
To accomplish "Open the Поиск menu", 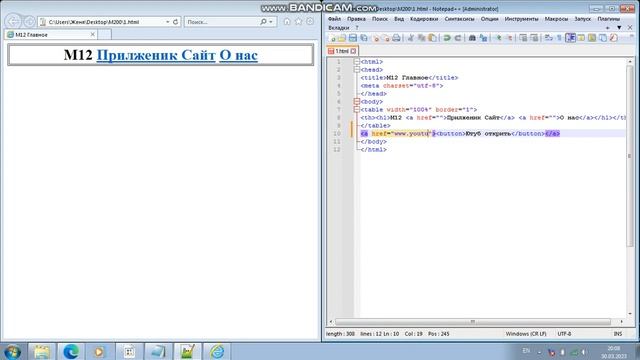I will point(380,19).
